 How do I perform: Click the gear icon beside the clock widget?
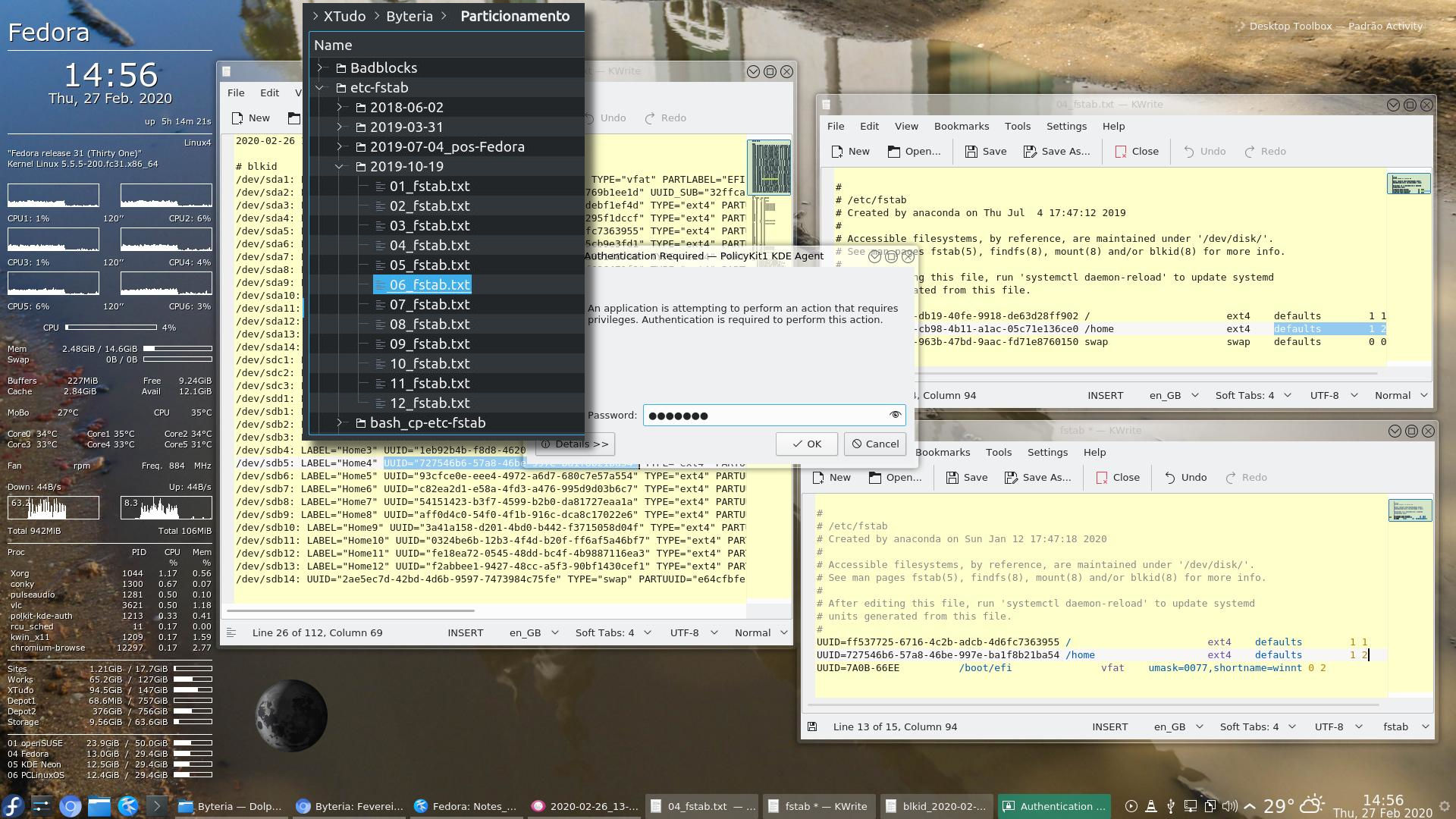click(x=1445, y=806)
